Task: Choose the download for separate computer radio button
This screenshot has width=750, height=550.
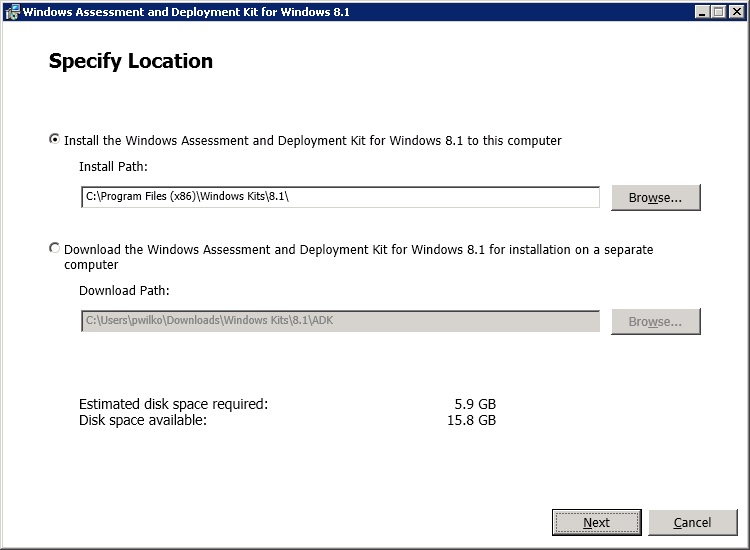Action: pos(55,248)
